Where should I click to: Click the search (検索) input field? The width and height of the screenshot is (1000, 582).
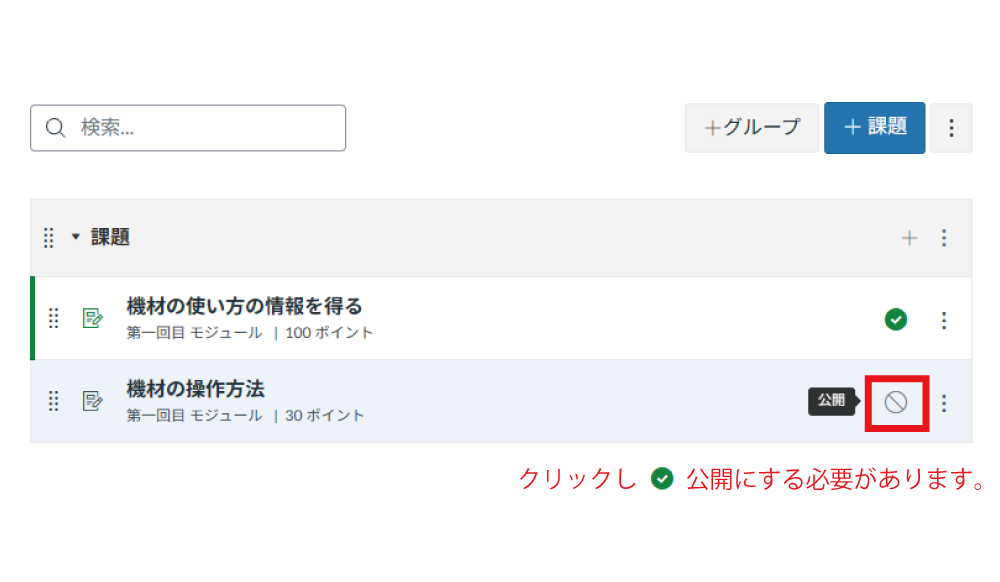[x=200, y=128]
